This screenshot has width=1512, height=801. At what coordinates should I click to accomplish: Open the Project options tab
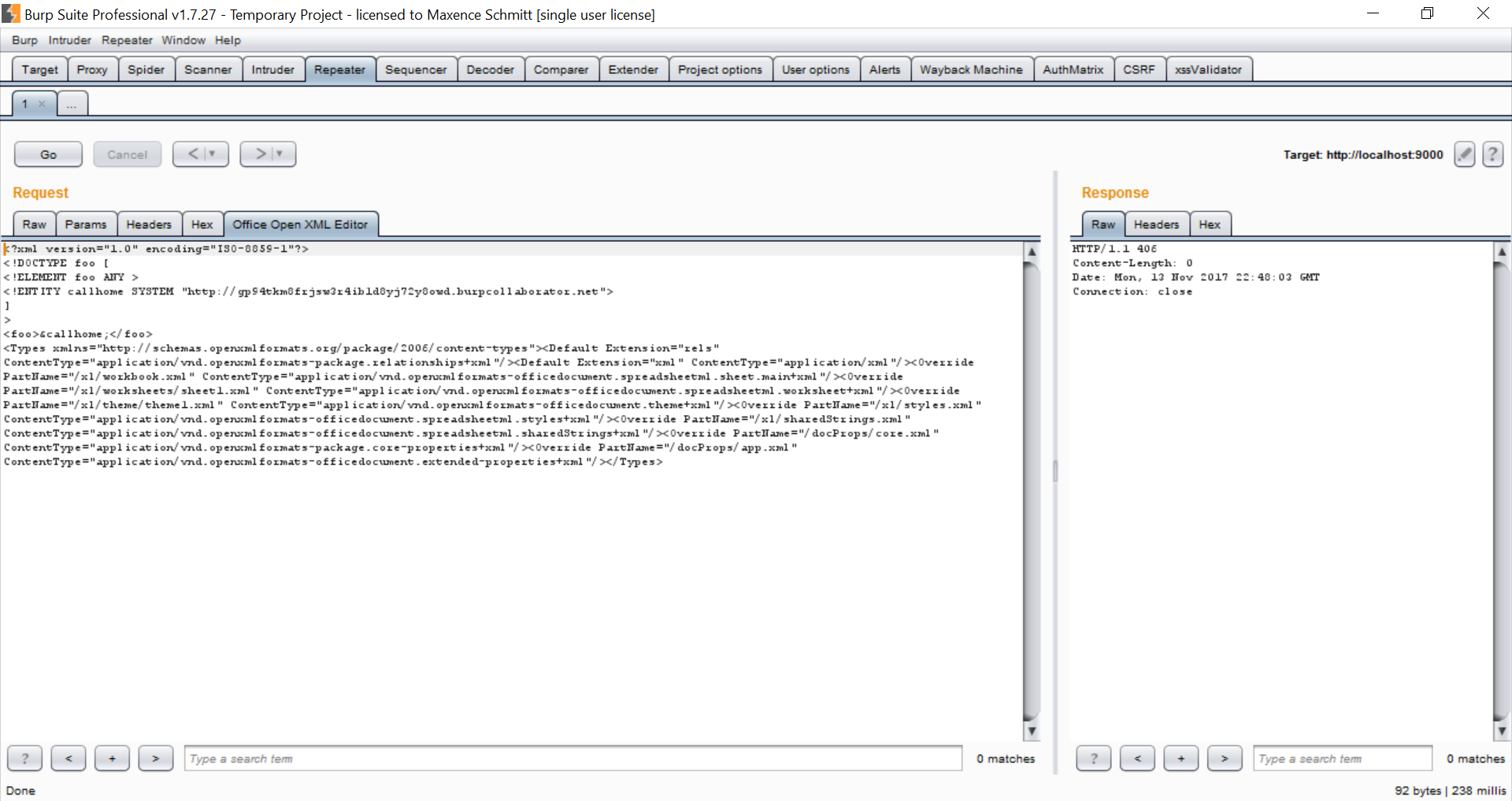[720, 69]
